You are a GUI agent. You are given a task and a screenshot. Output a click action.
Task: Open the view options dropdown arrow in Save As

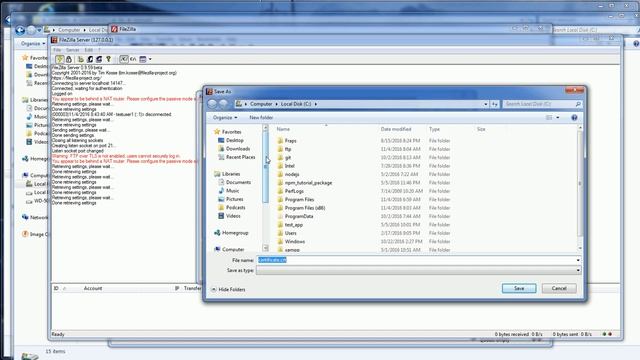(558, 118)
